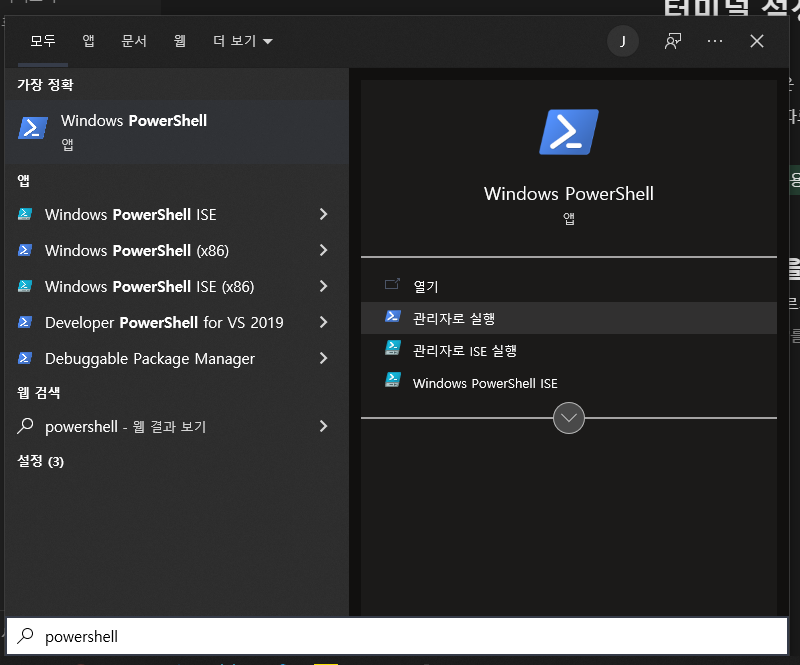Image resolution: width=800 pixels, height=665 pixels.
Task: Click the 관리자로 실행 PowerShell icon
Action: coord(392,316)
